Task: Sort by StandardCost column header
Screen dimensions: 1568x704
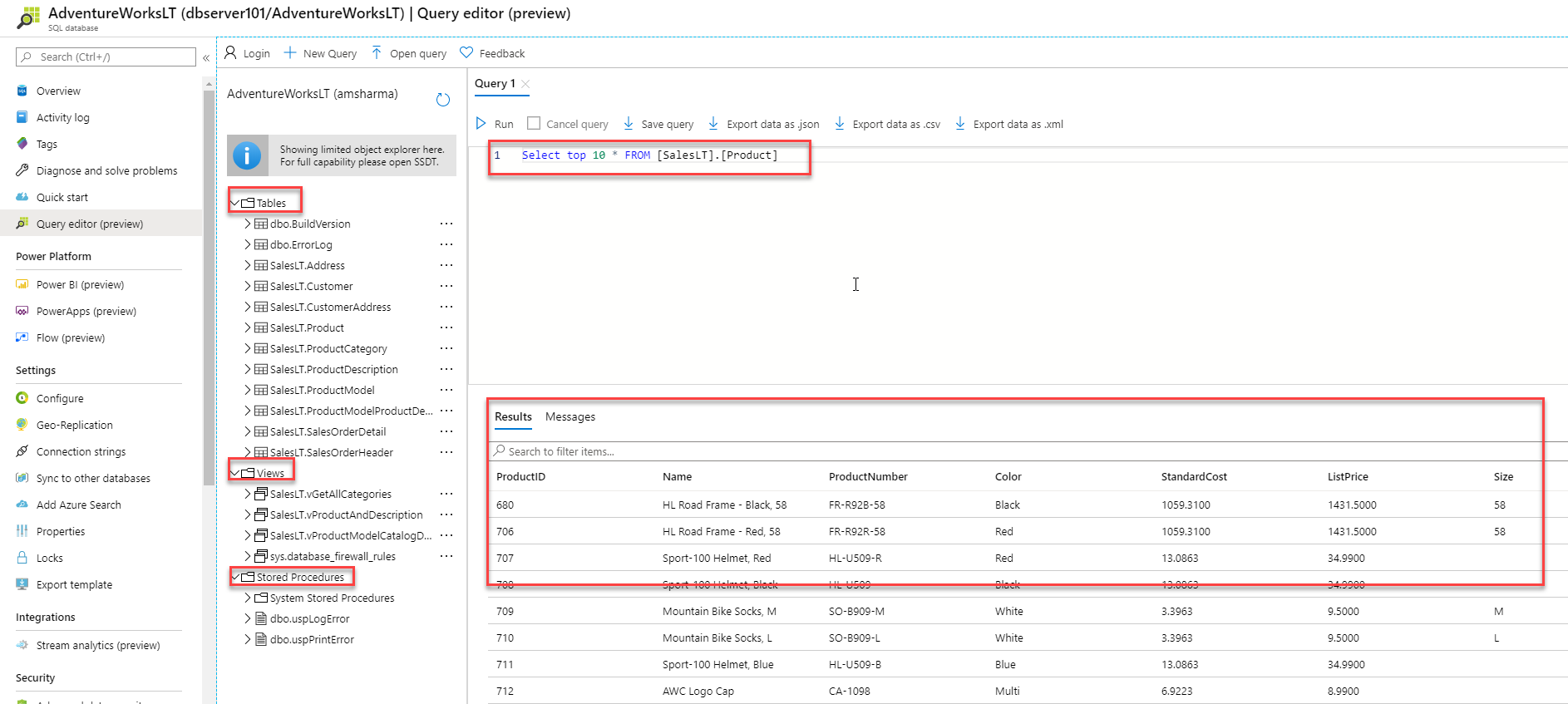Action: [1194, 476]
